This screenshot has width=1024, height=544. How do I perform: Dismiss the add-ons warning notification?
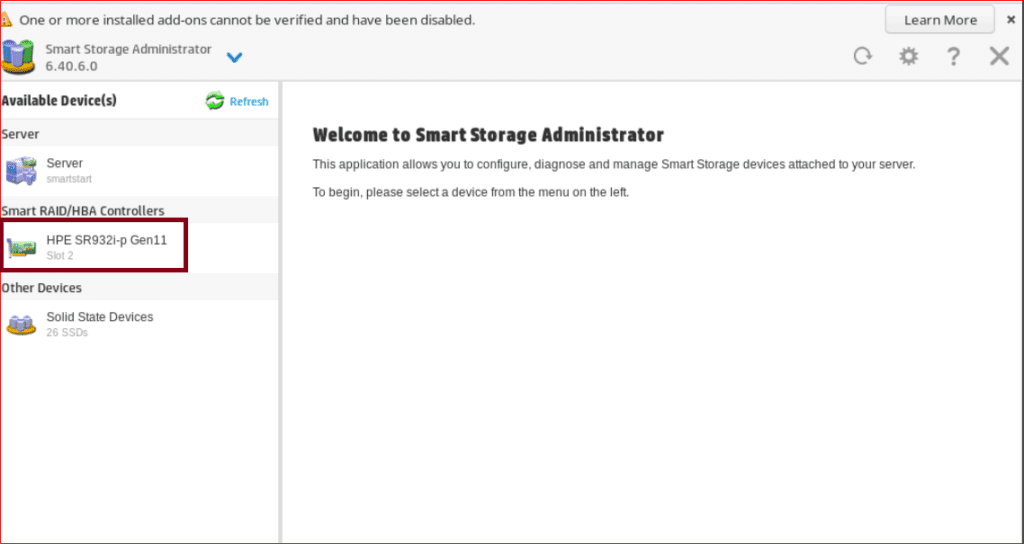(x=1010, y=19)
